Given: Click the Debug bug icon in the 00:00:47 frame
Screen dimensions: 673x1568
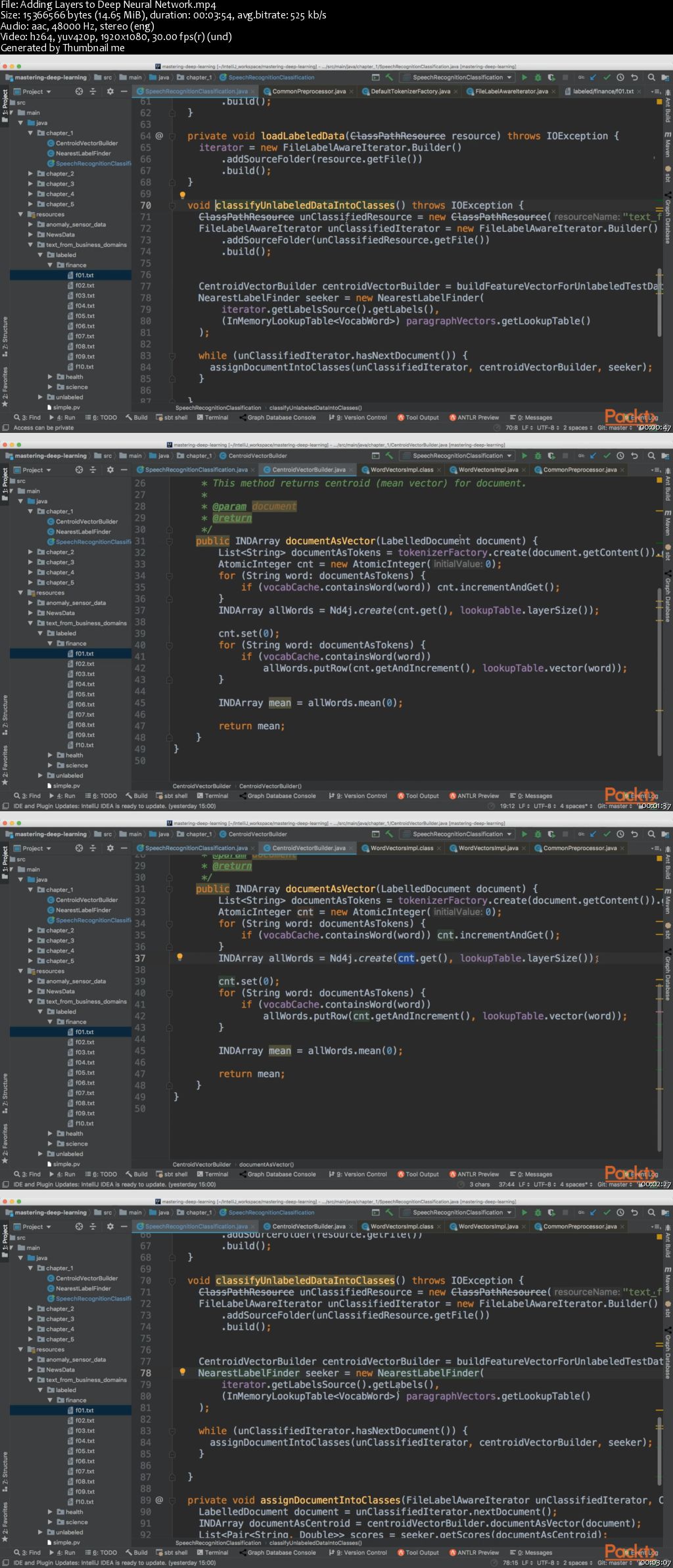Looking at the screenshot, I should click(x=538, y=78).
